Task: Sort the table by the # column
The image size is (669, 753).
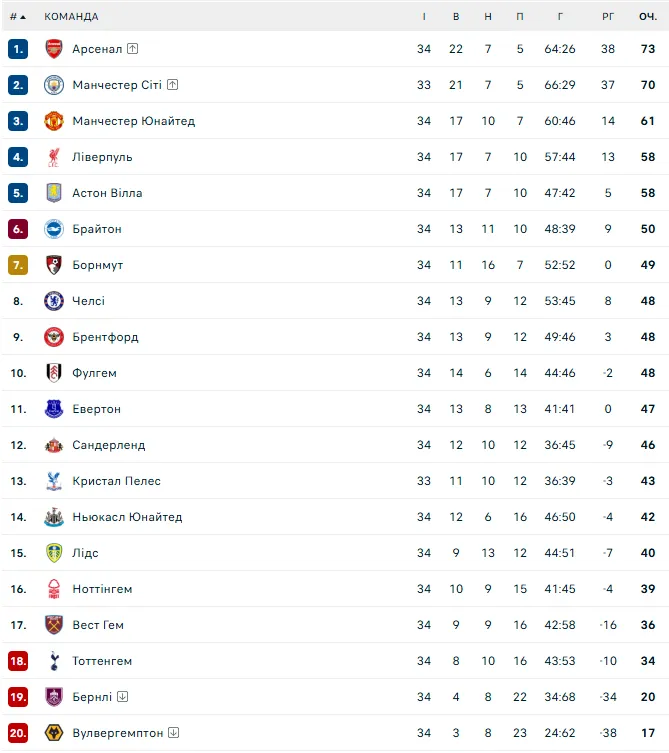Action: click(17, 17)
